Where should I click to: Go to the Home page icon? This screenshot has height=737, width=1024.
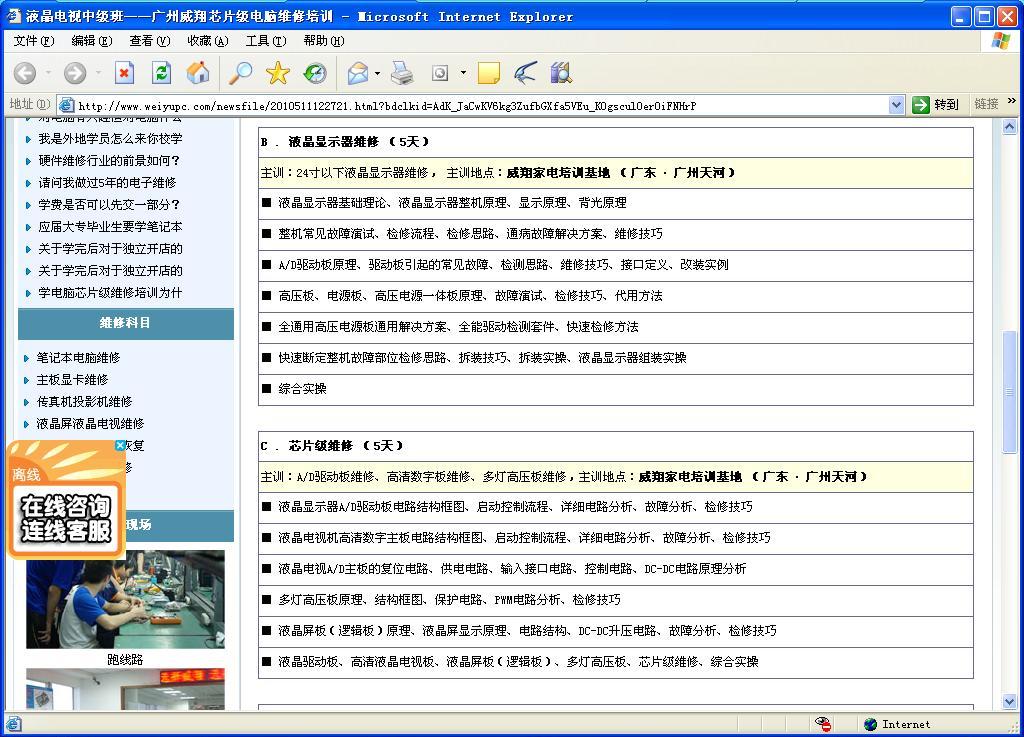(198, 73)
